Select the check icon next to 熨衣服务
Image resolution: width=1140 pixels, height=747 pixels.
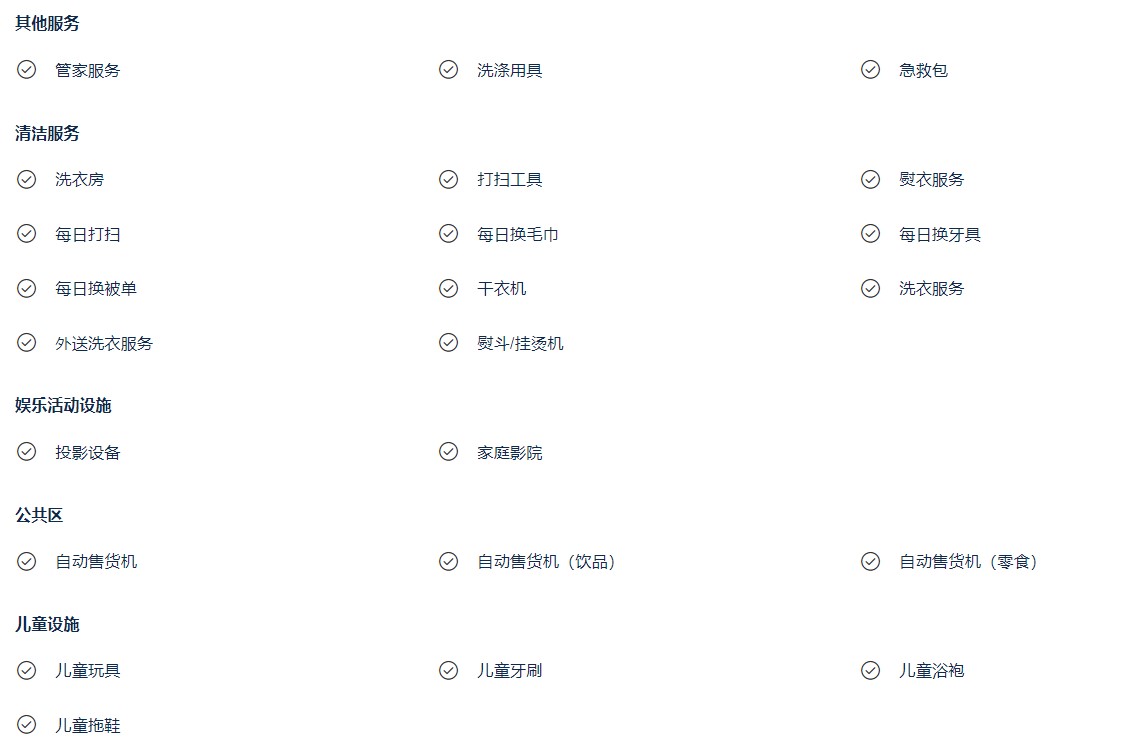tap(870, 180)
